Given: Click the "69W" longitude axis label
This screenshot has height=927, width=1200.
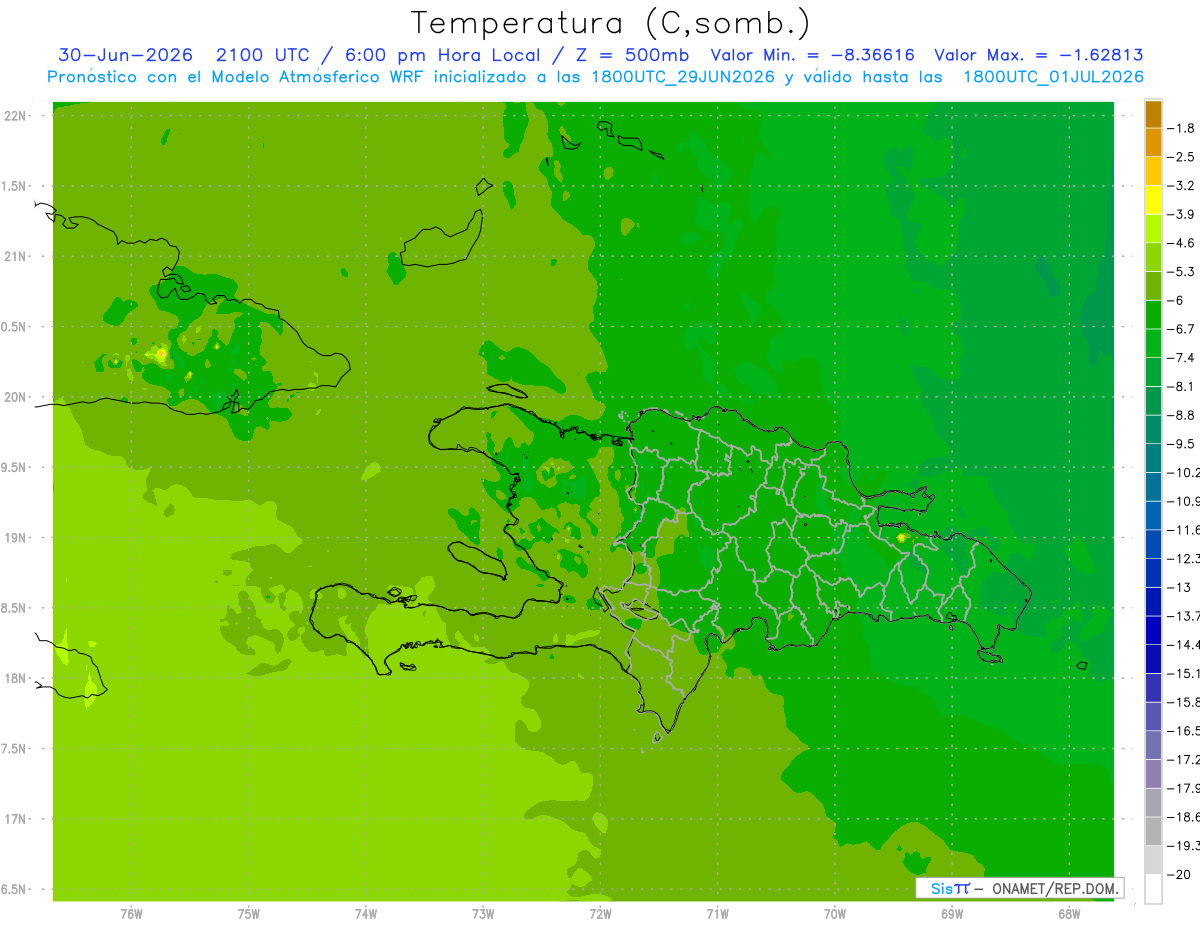Looking at the screenshot, I should pyautogui.click(x=952, y=913).
